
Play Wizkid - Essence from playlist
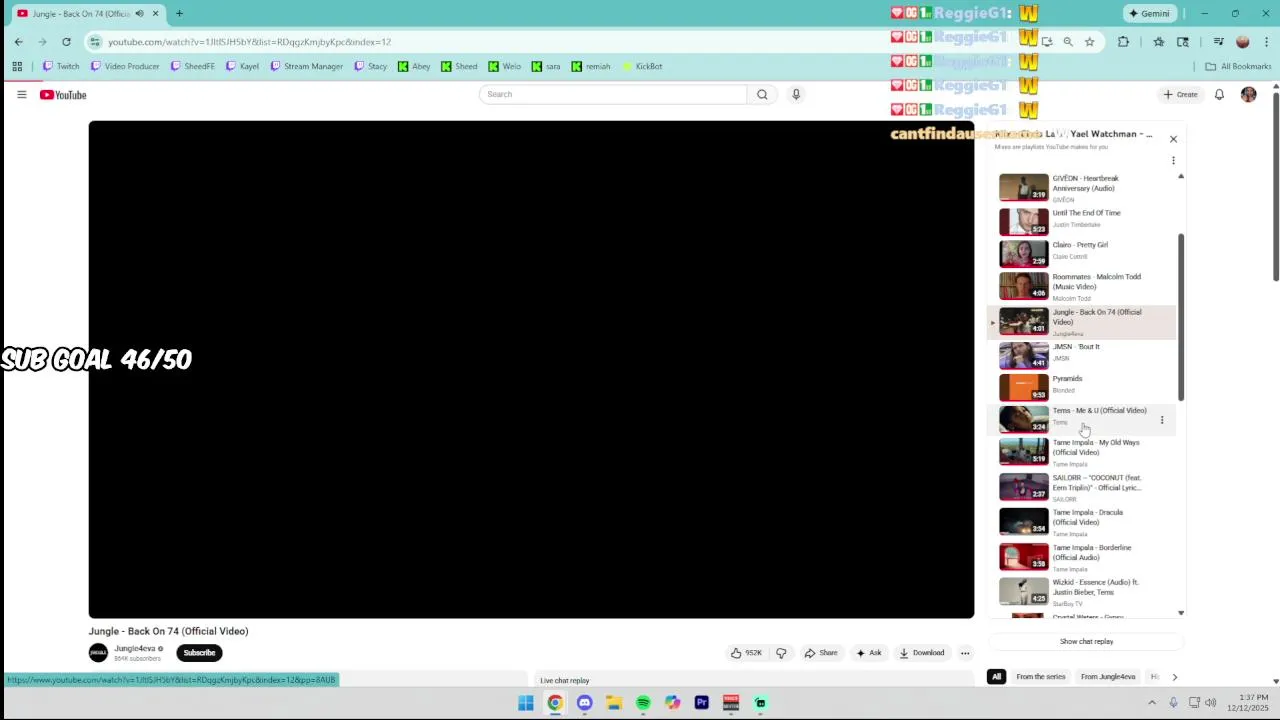1082,592
